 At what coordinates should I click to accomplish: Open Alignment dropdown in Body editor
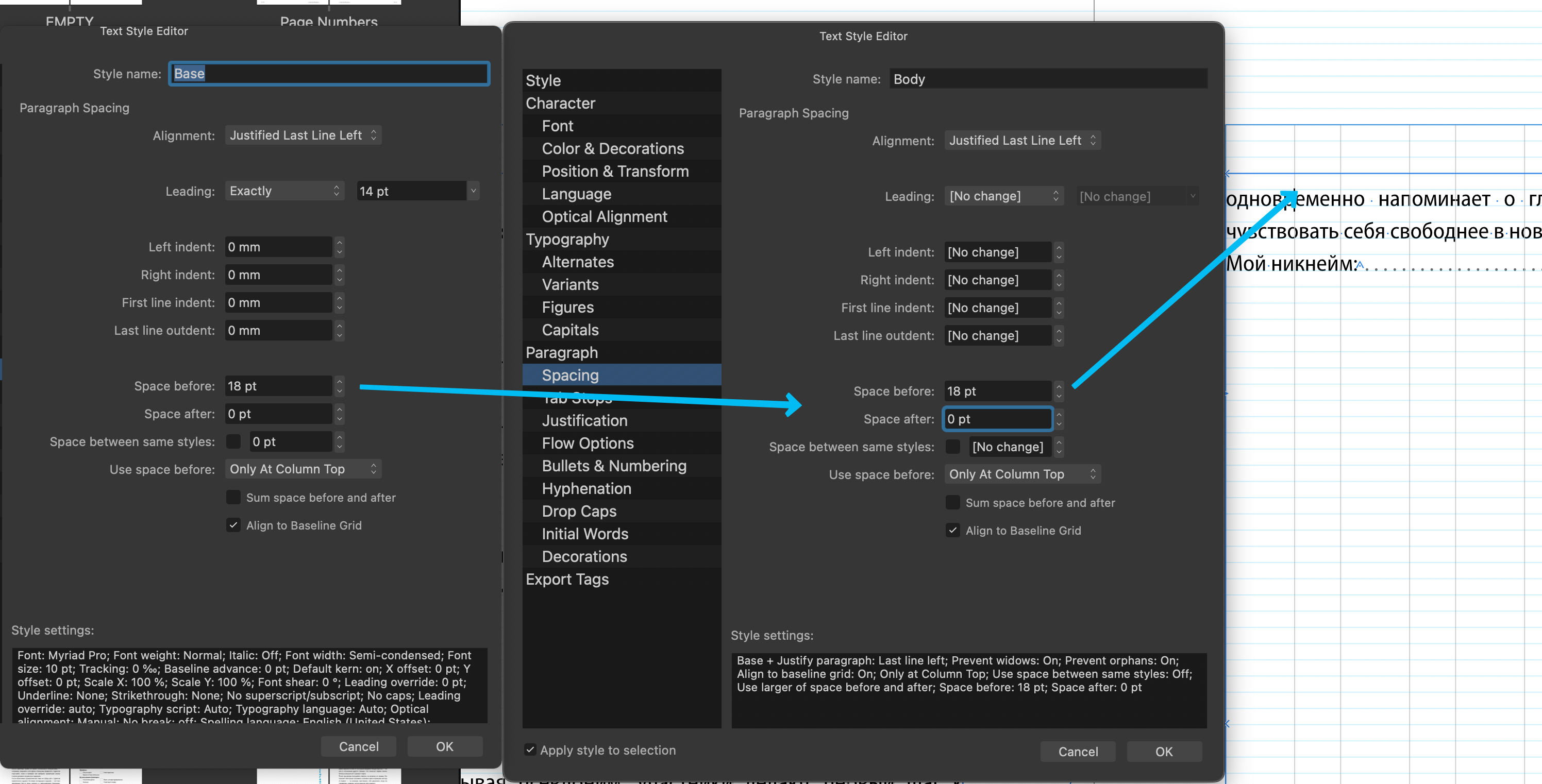coord(1023,140)
